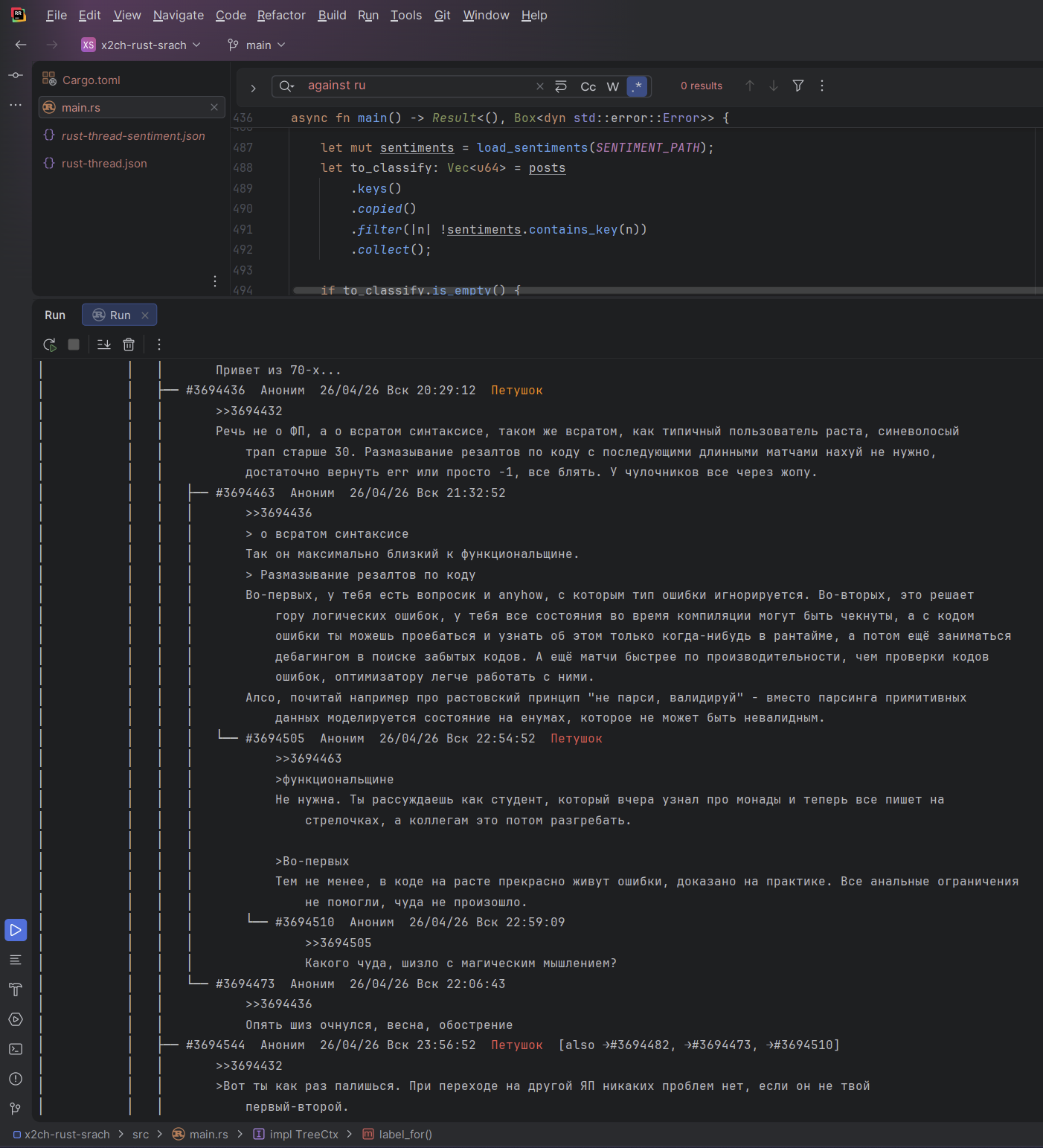
Task: Open more Run toolbar options
Action: 159,344
